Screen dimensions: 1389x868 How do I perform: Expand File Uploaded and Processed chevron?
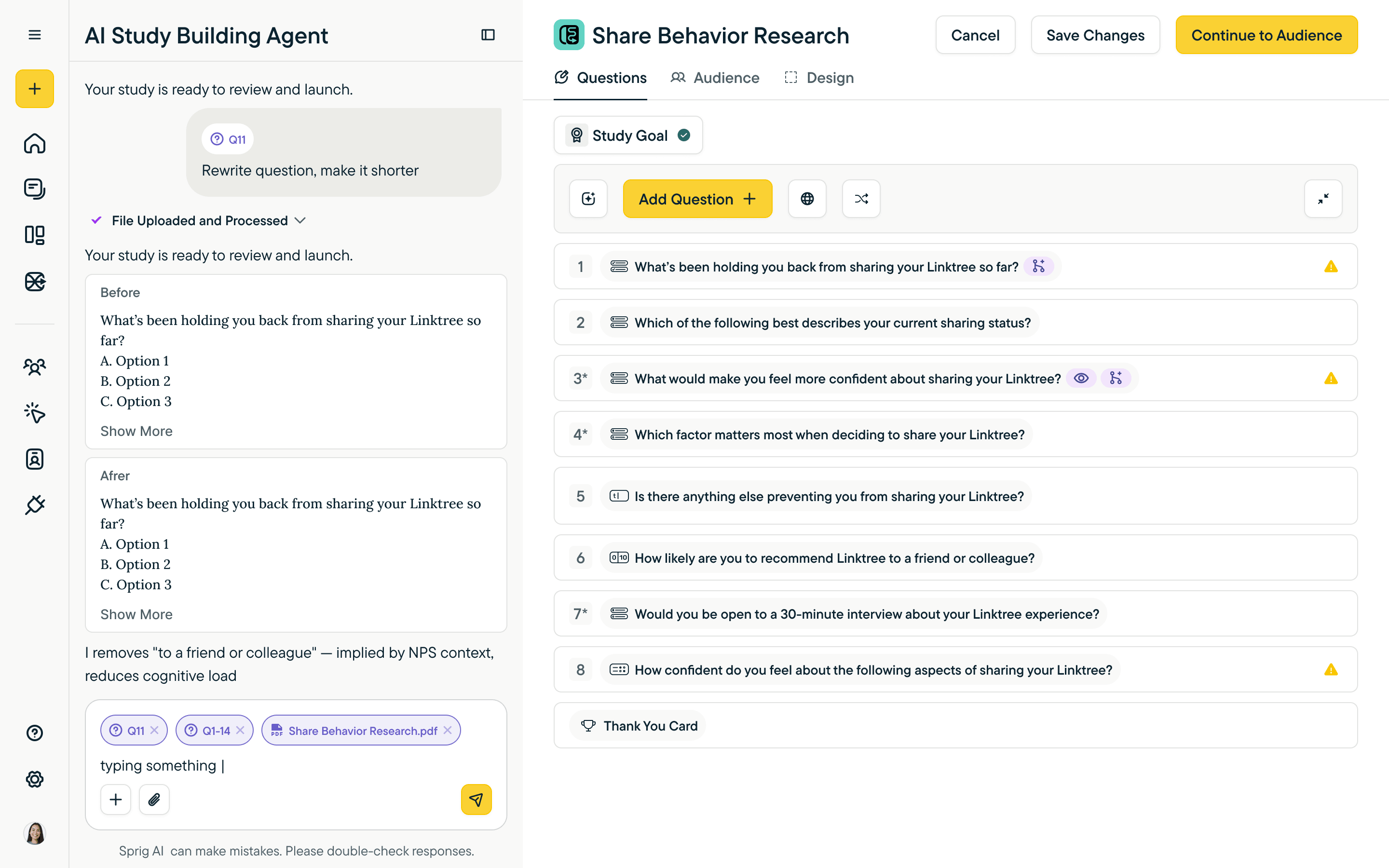300,220
